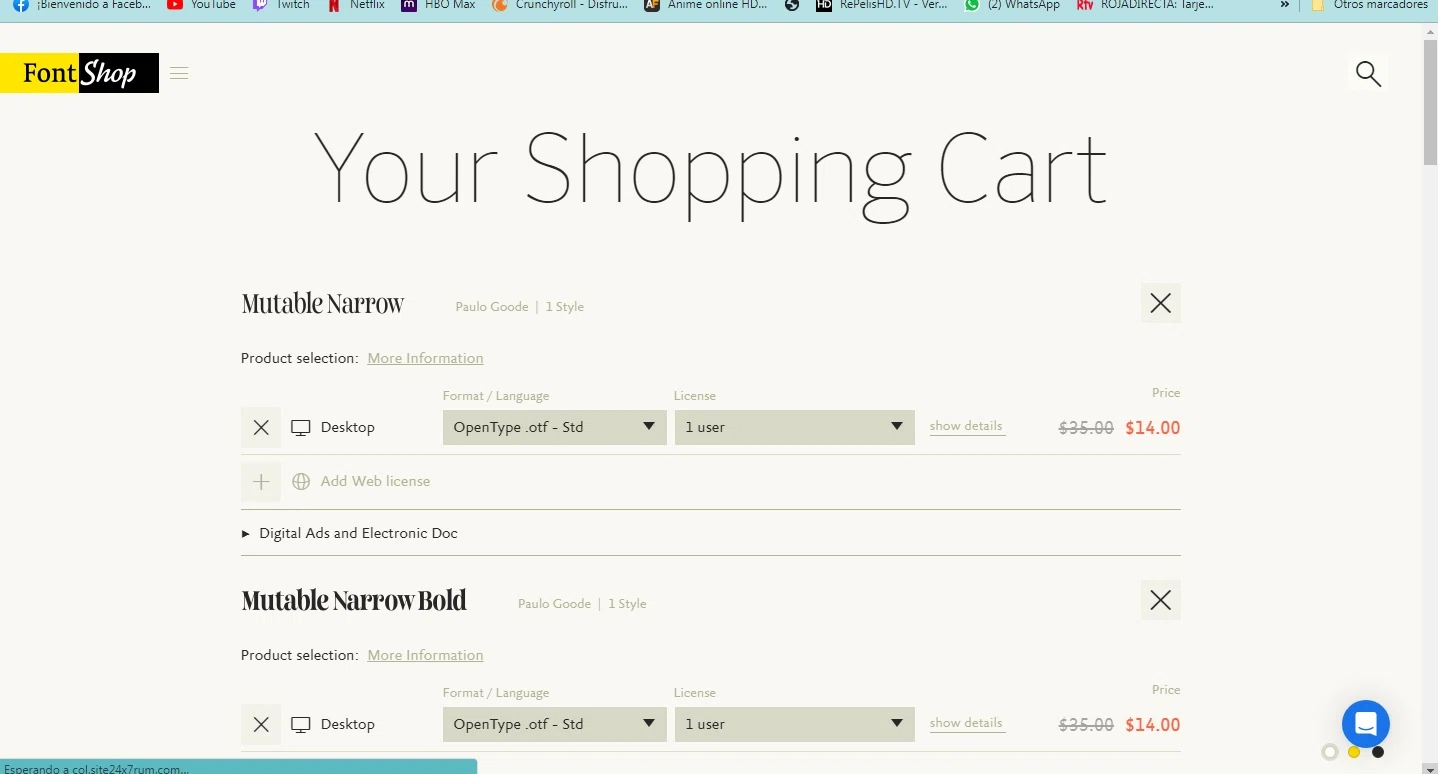The width and height of the screenshot is (1438, 774).
Task: Open the blue chat widget button
Action: (x=1366, y=723)
